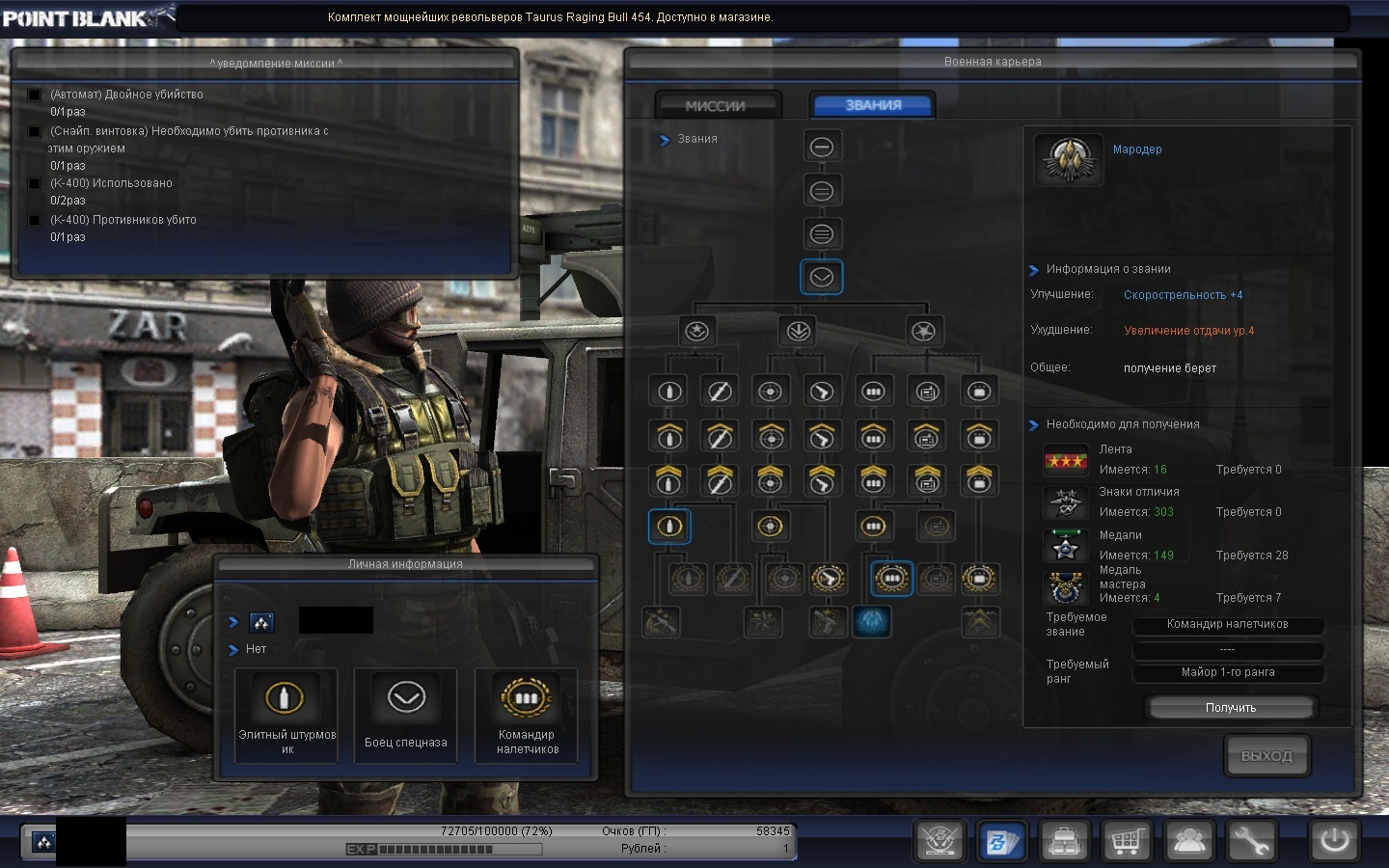This screenshot has width=1389, height=868.
Task: Open the clan emblem with crossed rifles
Action: pyautogui.click(x=940, y=840)
